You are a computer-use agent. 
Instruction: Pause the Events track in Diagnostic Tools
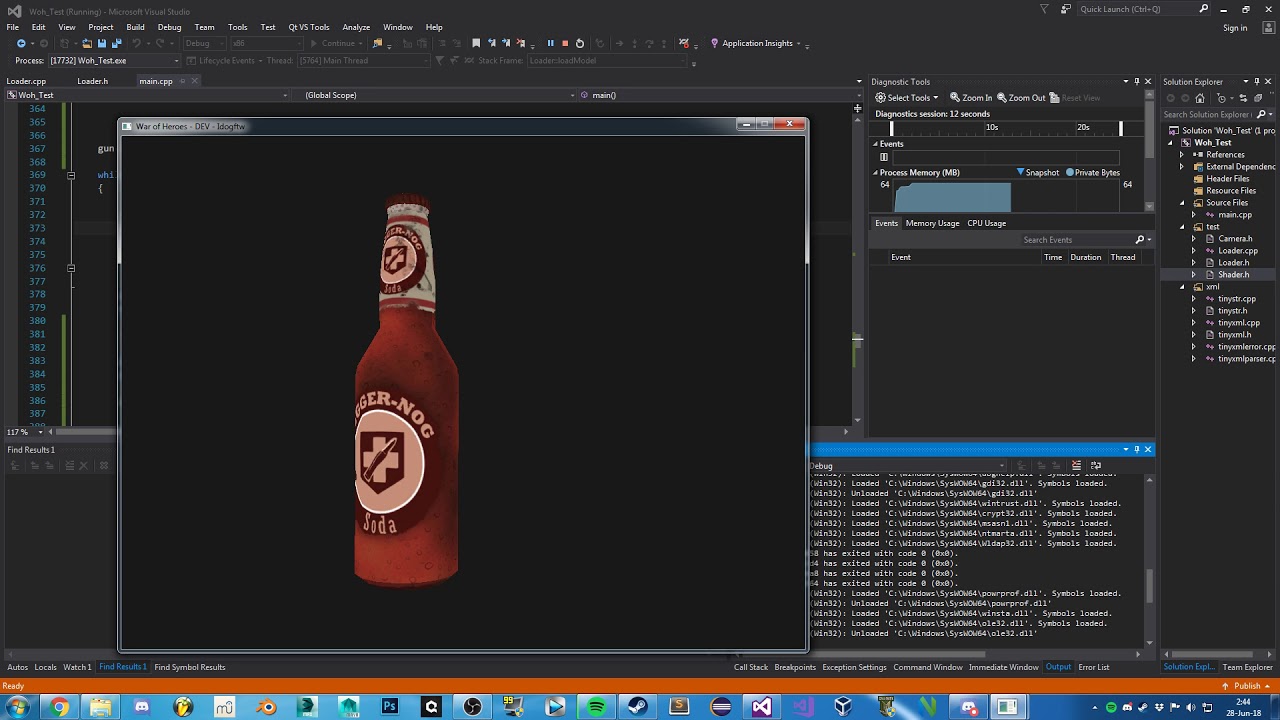coord(884,157)
